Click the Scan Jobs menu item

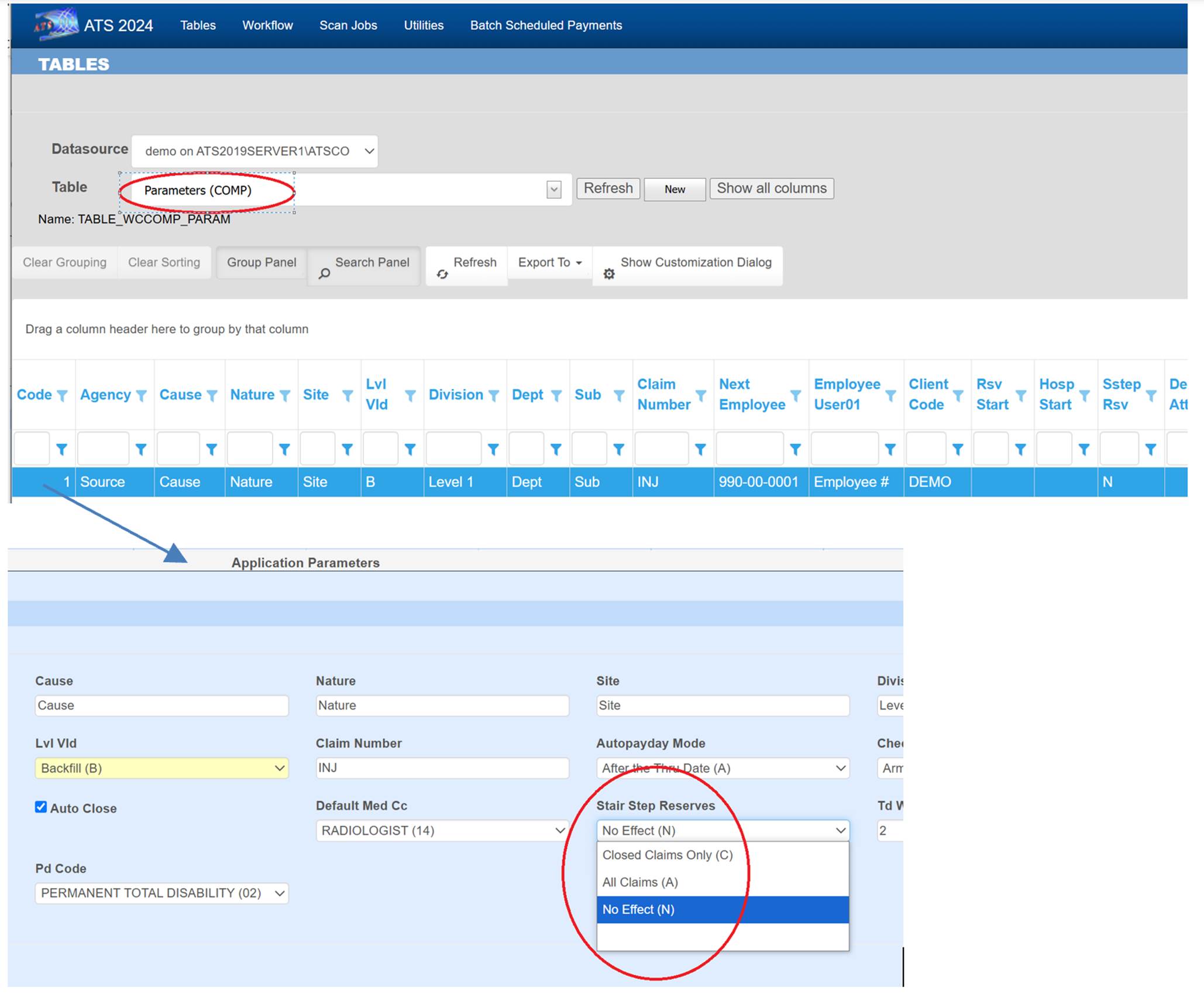(x=348, y=25)
